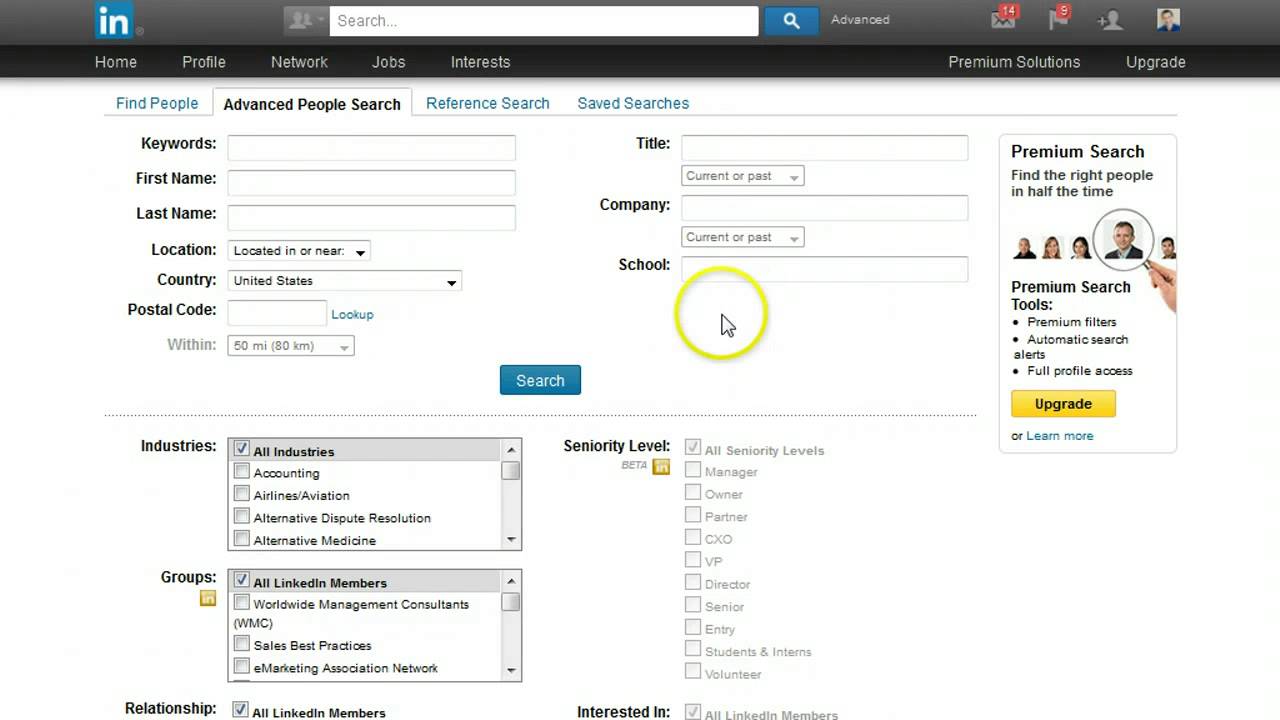This screenshot has width=1280, height=720.
Task: Check the Airlines/Aviation checkbox
Action: point(241,494)
